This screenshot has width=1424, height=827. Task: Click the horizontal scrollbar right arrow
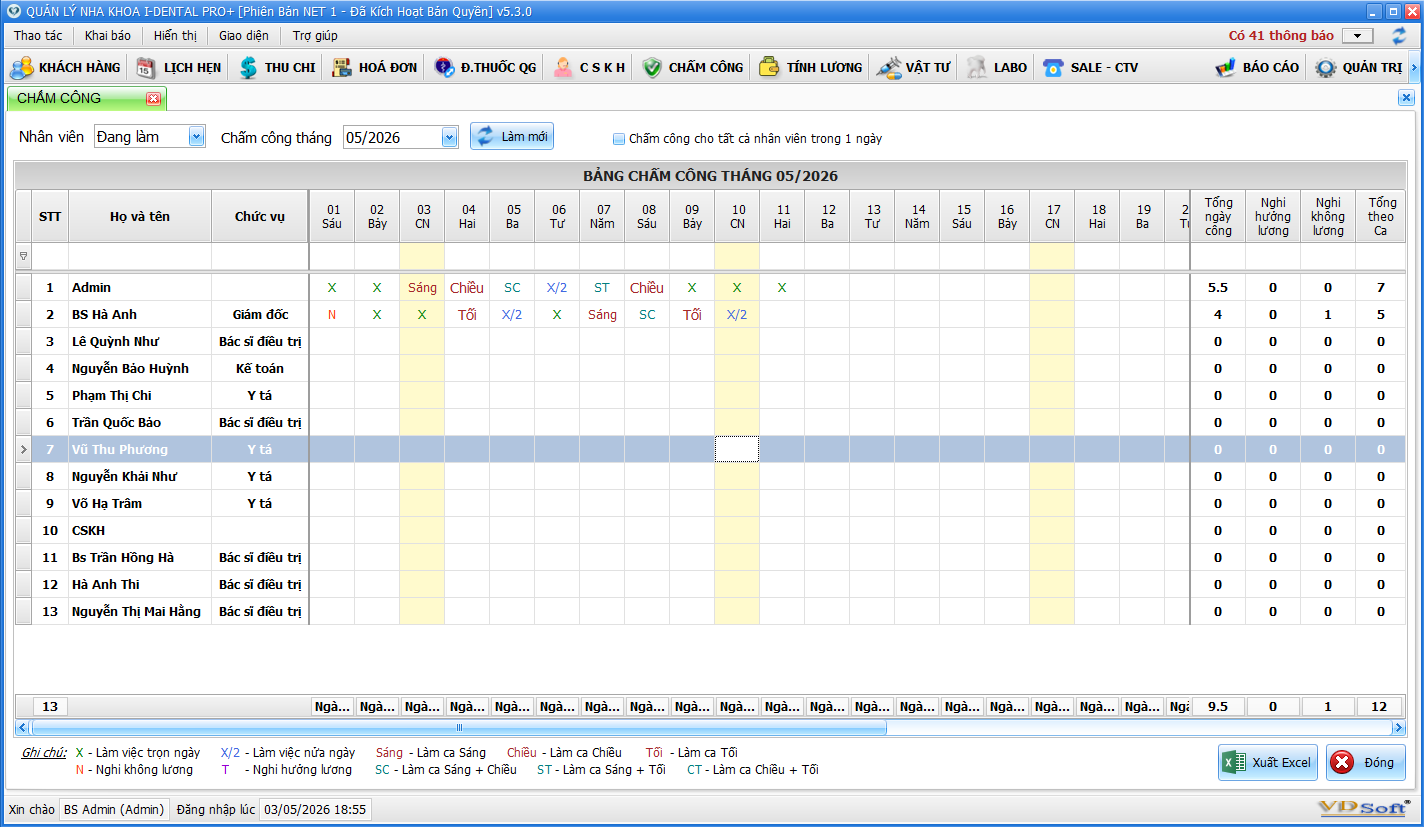(x=1398, y=727)
